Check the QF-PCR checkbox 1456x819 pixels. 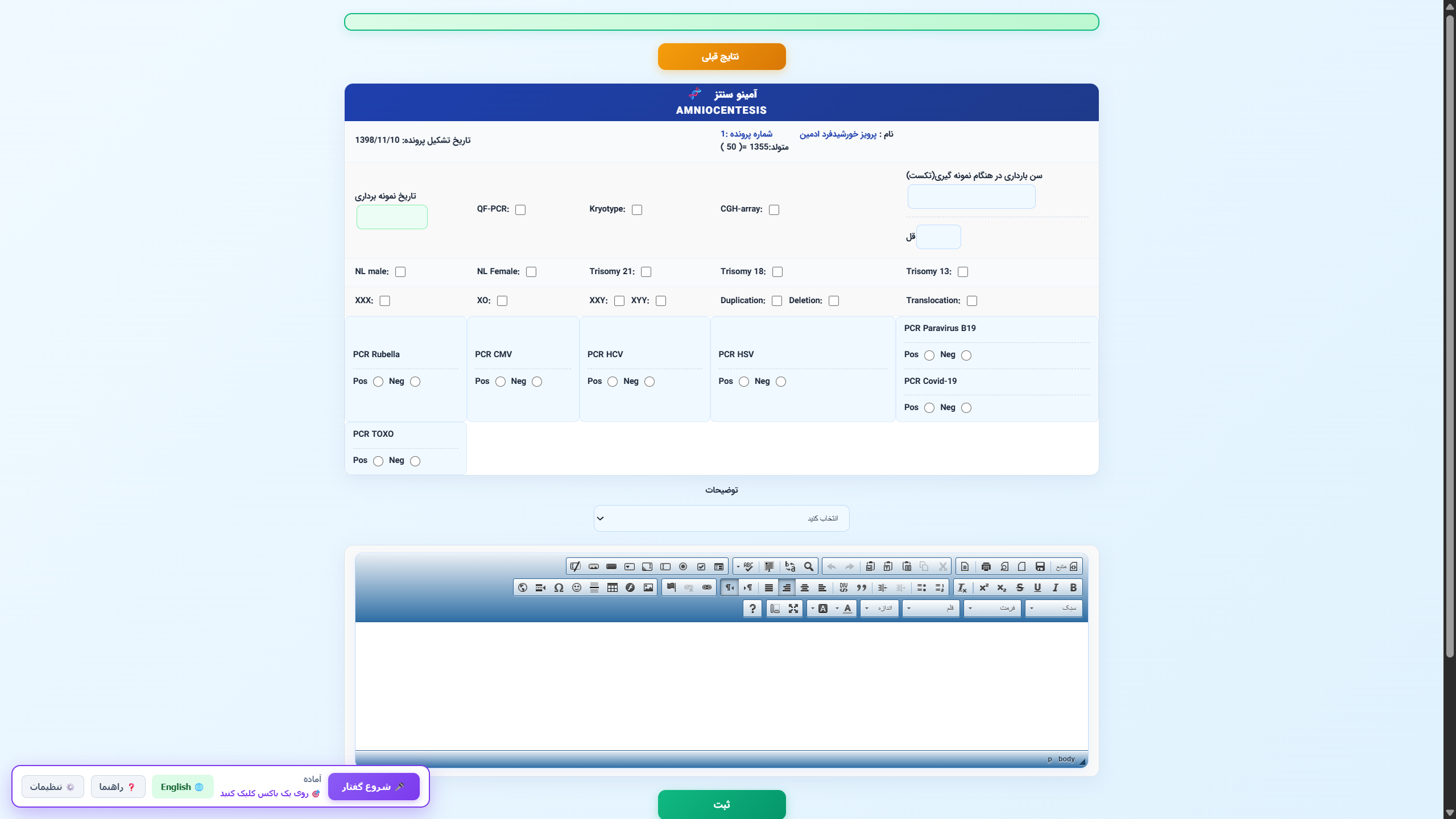520,210
